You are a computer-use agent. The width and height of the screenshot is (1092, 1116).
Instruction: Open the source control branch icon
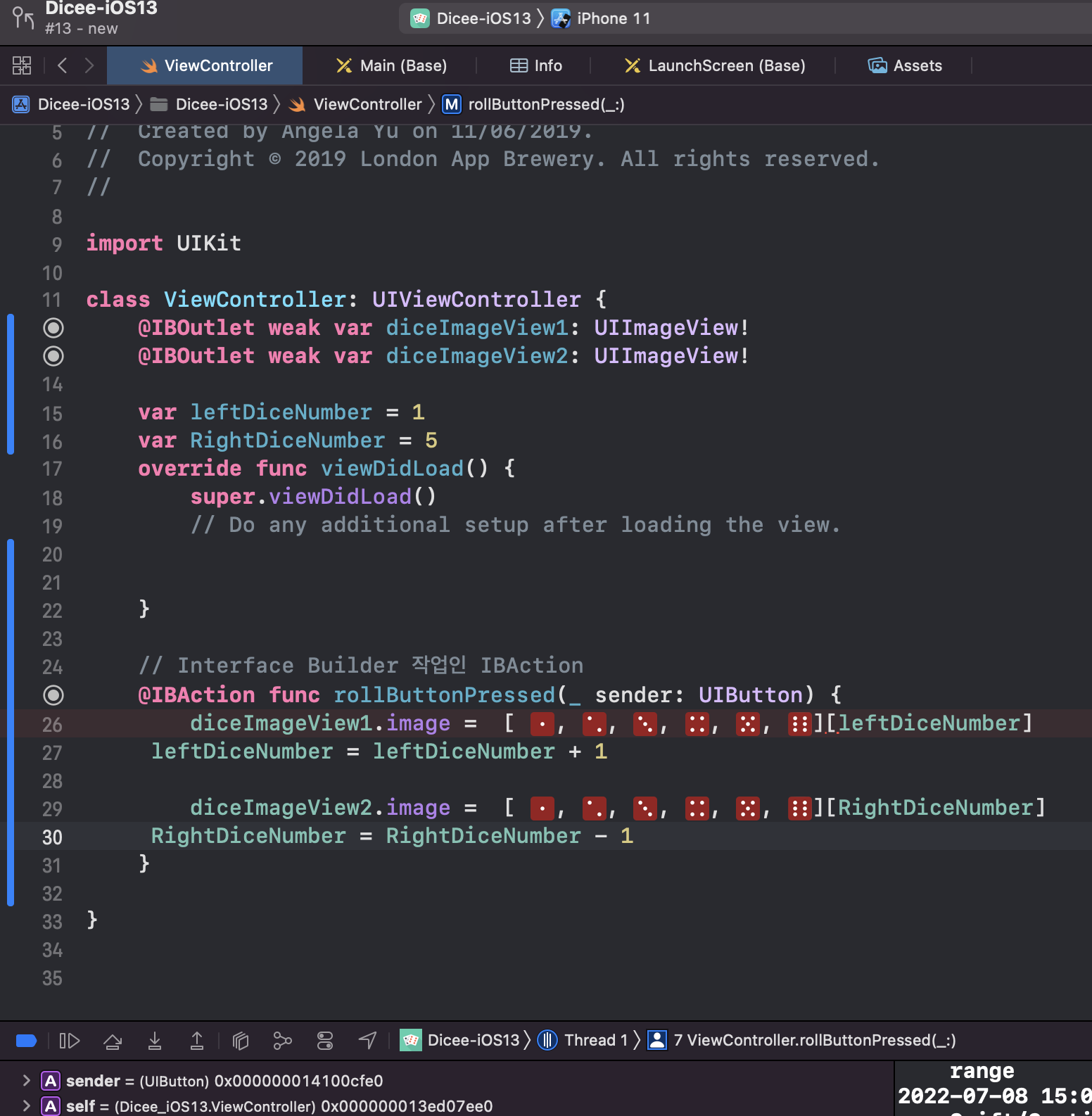pyautogui.click(x=23, y=17)
